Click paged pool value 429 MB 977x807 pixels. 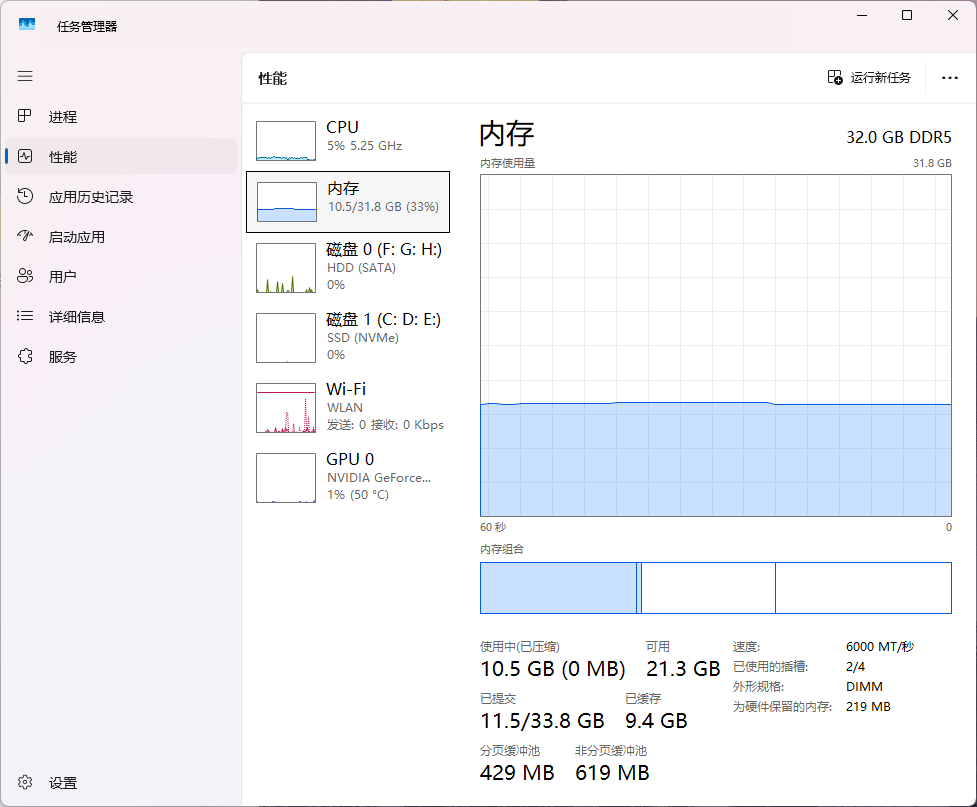(x=517, y=773)
